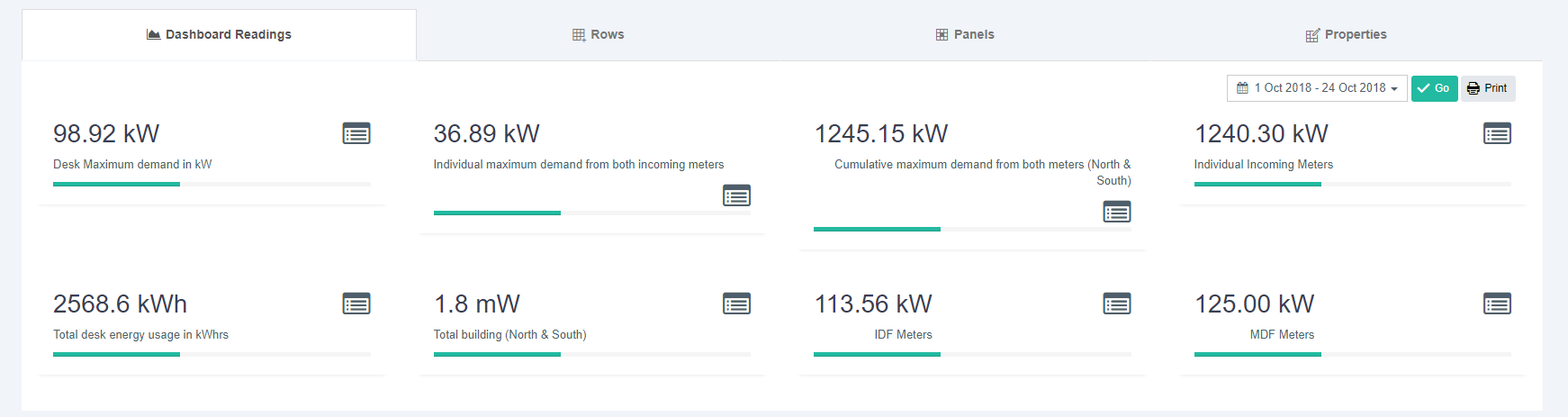Click the Print button
The height and width of the screenshot is (417, 1568).
(1487, 88)
